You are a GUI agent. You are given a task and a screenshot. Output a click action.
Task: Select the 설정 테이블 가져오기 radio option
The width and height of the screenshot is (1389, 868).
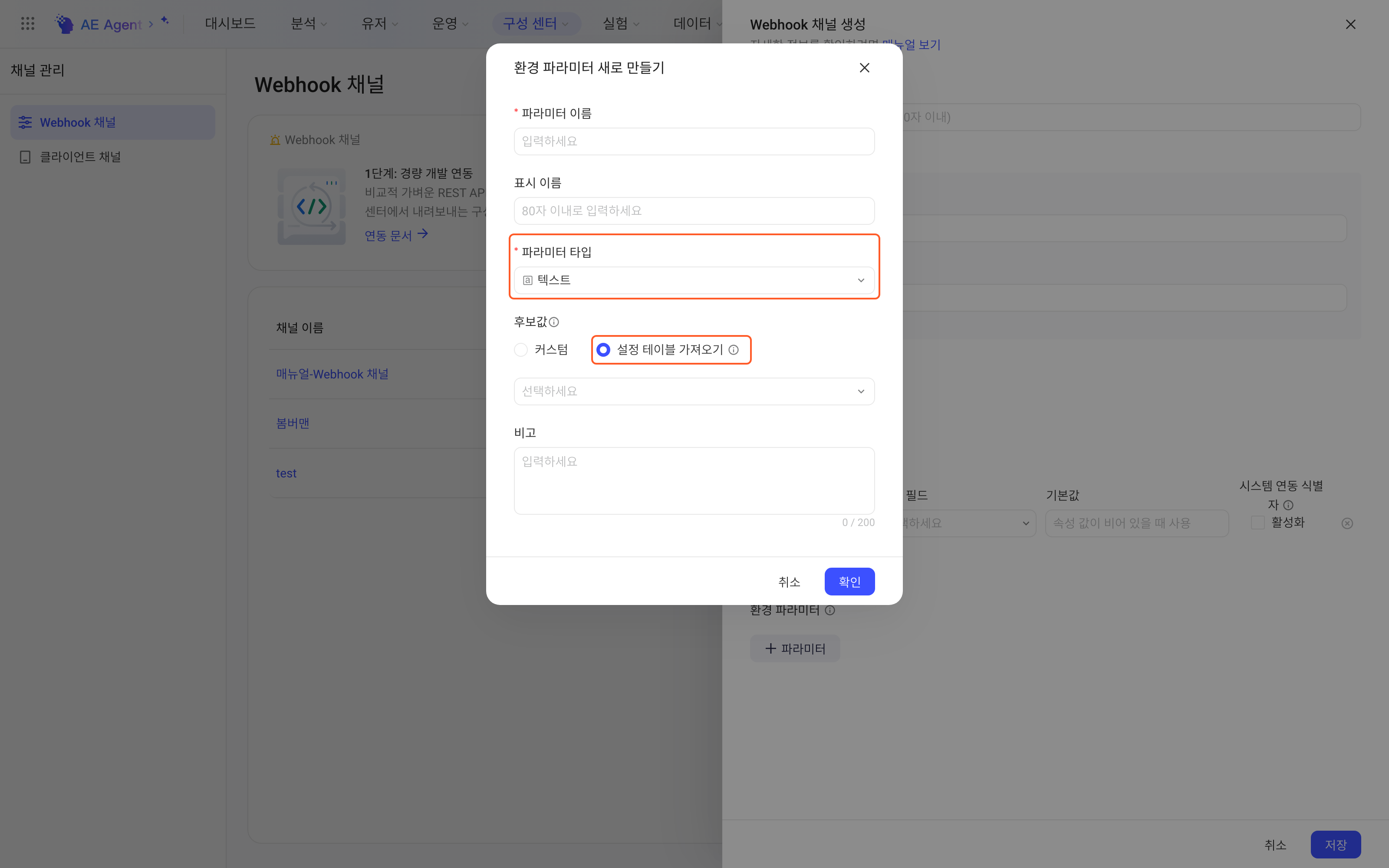(603, 350)
